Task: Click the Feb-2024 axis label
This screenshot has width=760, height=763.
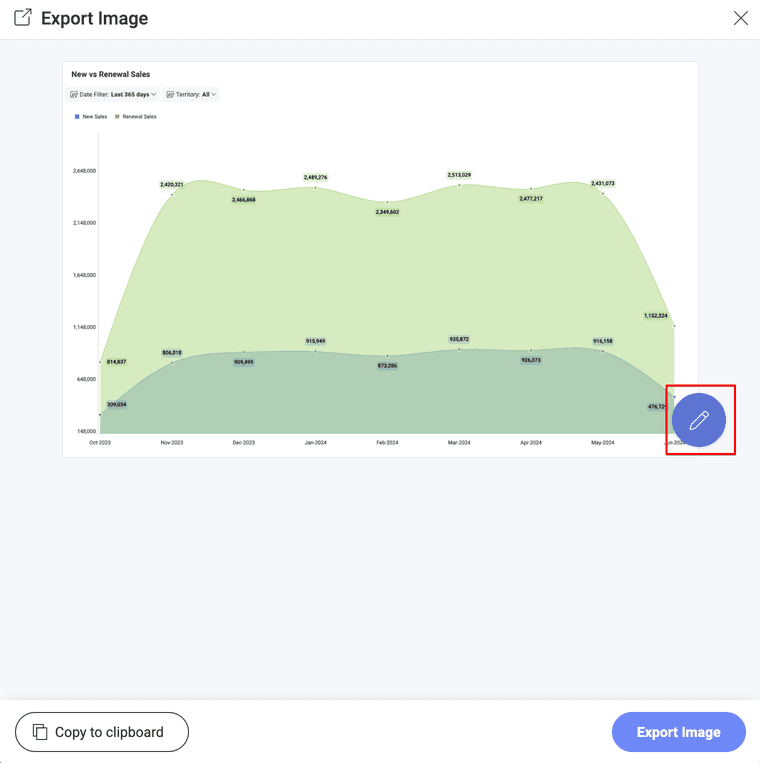Action: 387,443
